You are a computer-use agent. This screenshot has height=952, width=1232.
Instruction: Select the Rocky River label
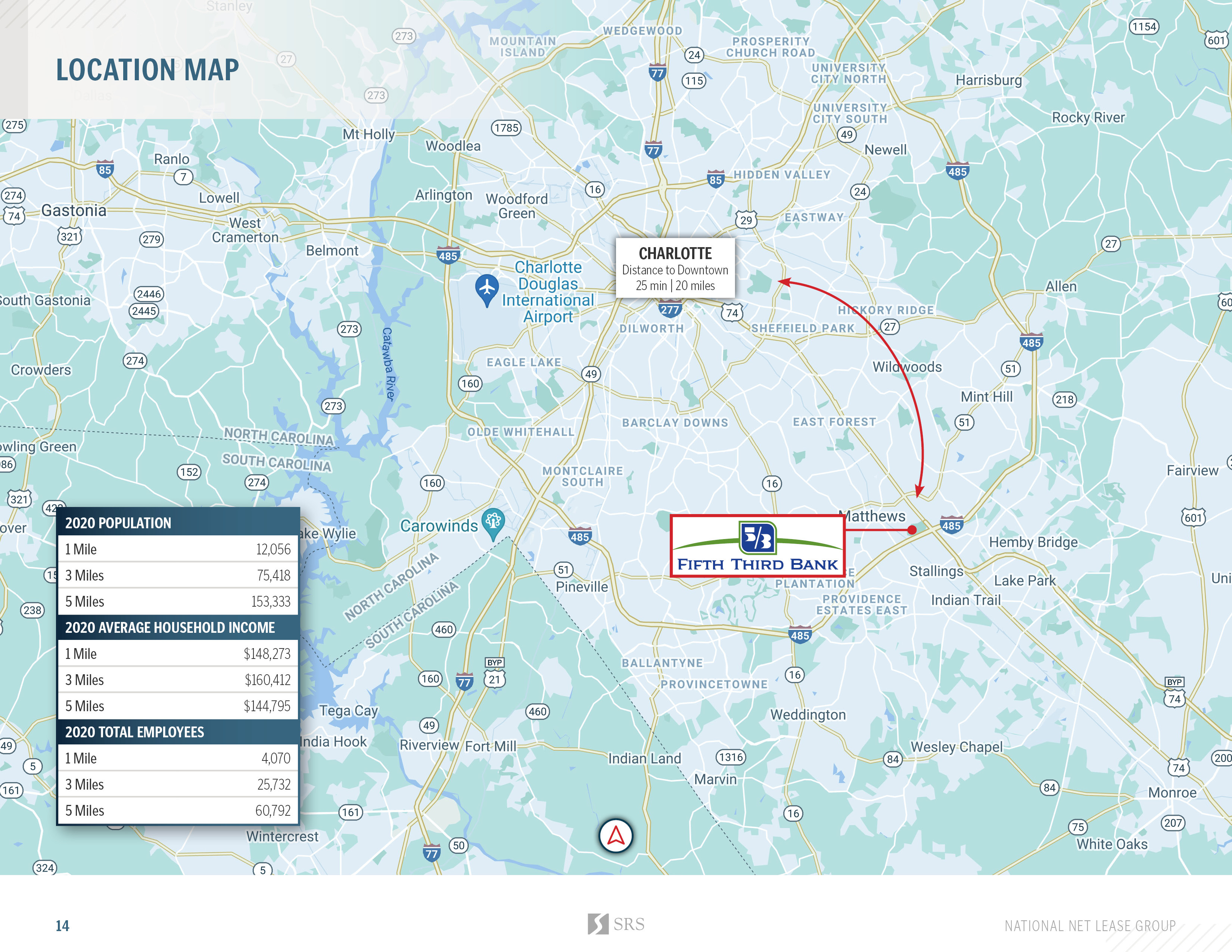1088,118
